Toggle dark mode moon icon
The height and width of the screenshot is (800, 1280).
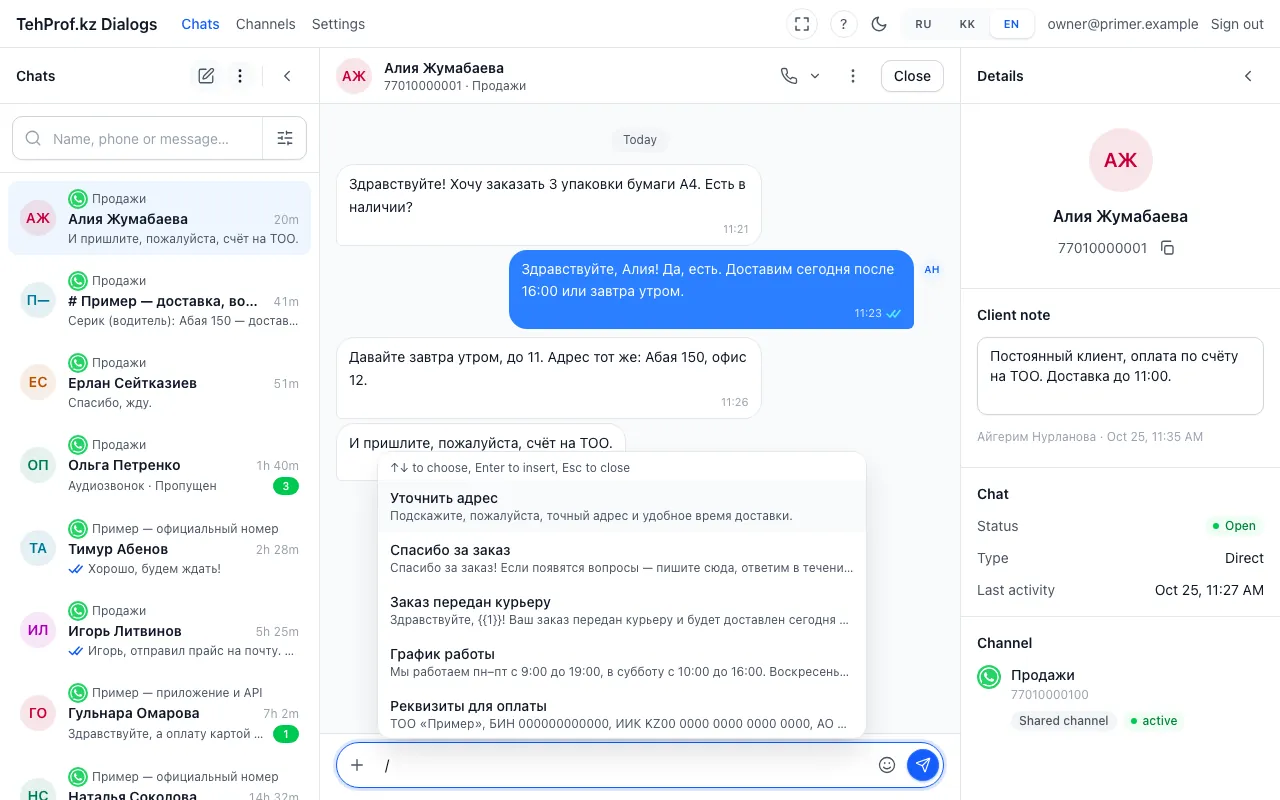tap(880, 24)
